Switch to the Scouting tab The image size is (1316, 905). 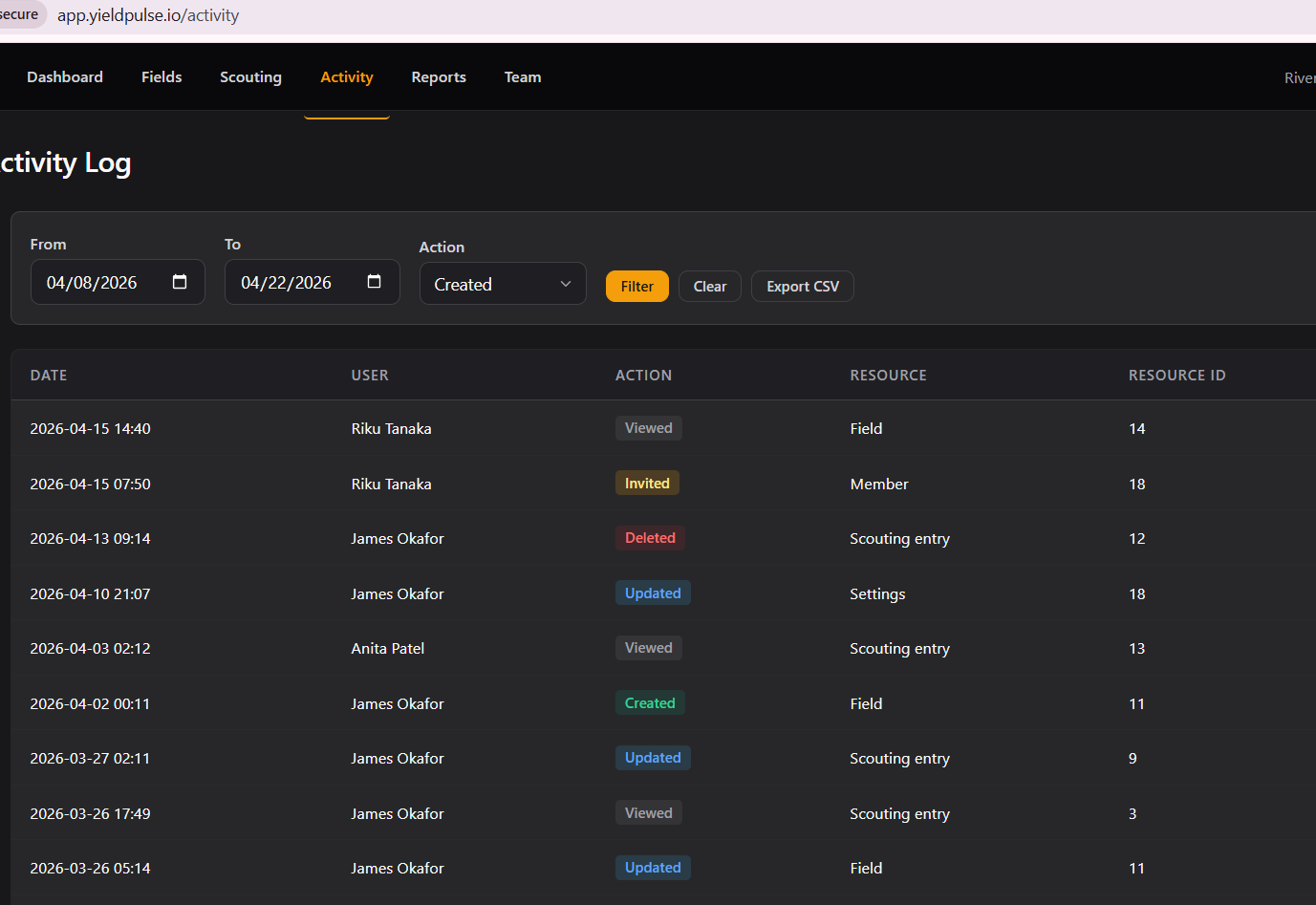[250, 77]
